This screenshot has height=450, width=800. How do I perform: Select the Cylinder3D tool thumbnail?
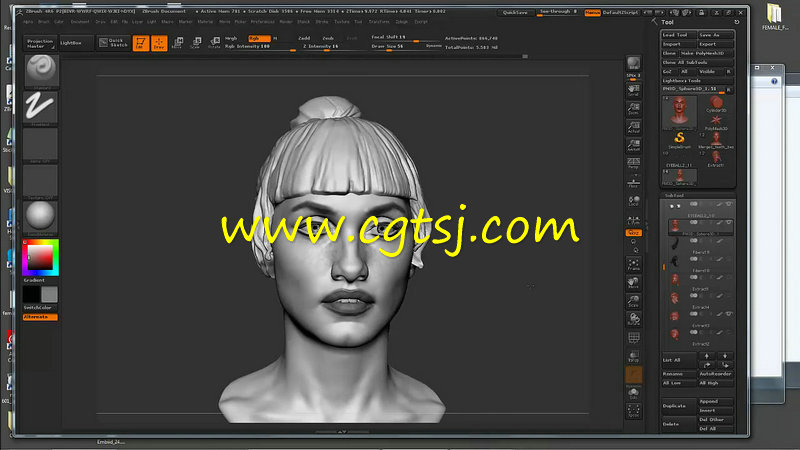tap(716, 105)
